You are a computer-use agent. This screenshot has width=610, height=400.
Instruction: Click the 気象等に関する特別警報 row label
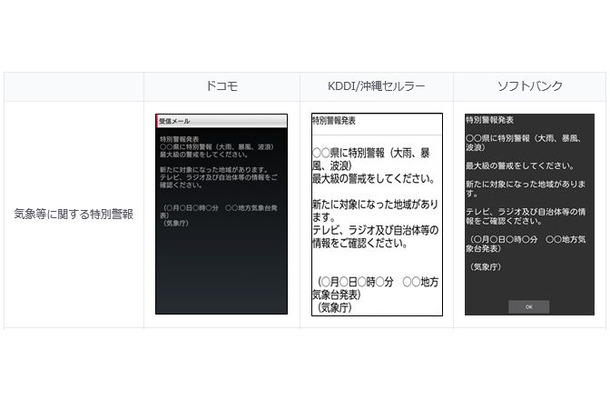pos(74,214)
